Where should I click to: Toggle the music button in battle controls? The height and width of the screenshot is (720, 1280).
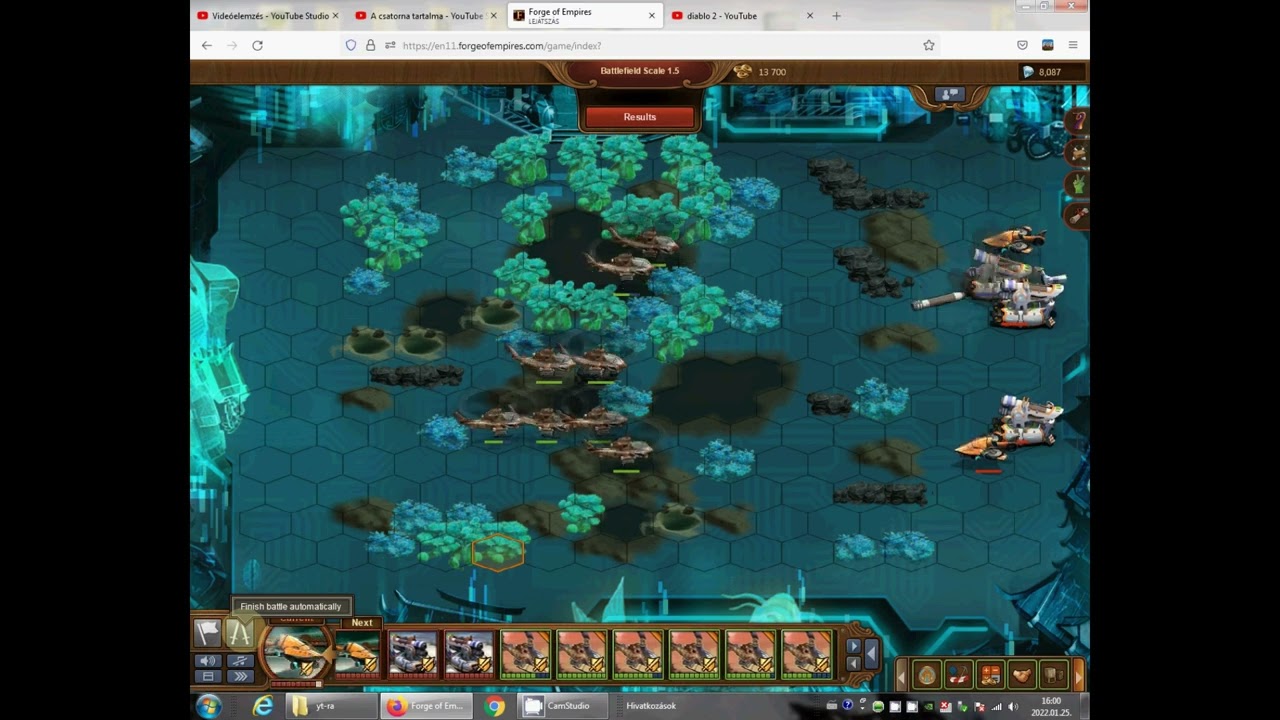coord(240,661)
